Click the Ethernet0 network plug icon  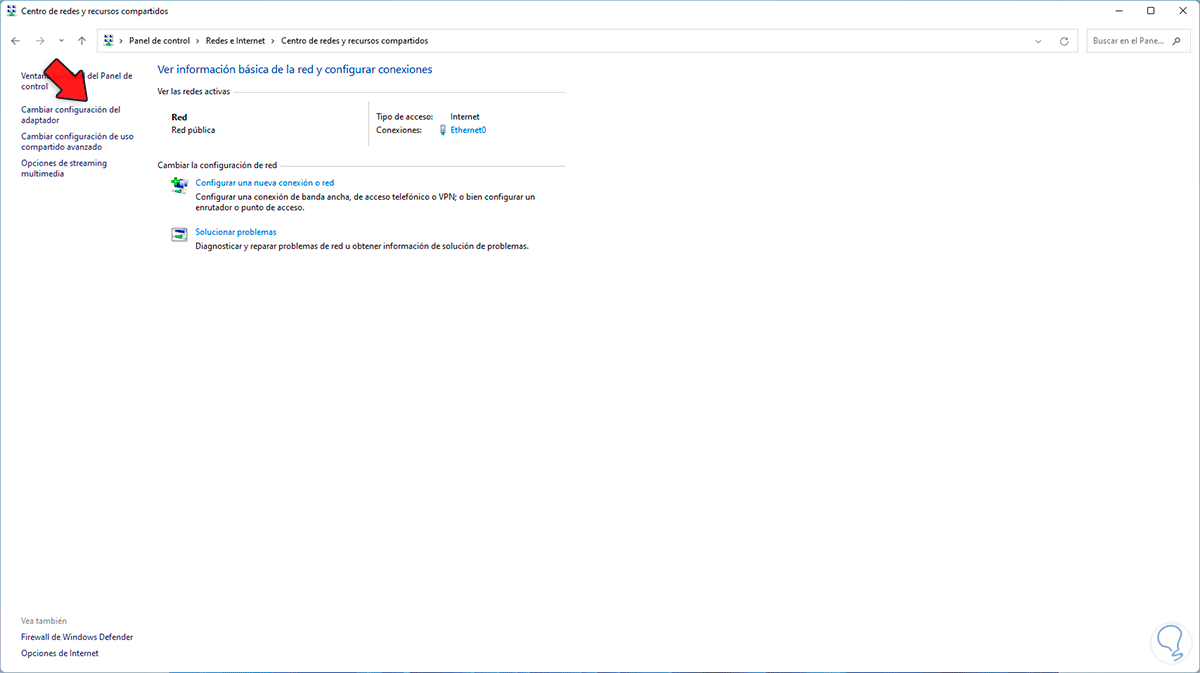[443, 130]
